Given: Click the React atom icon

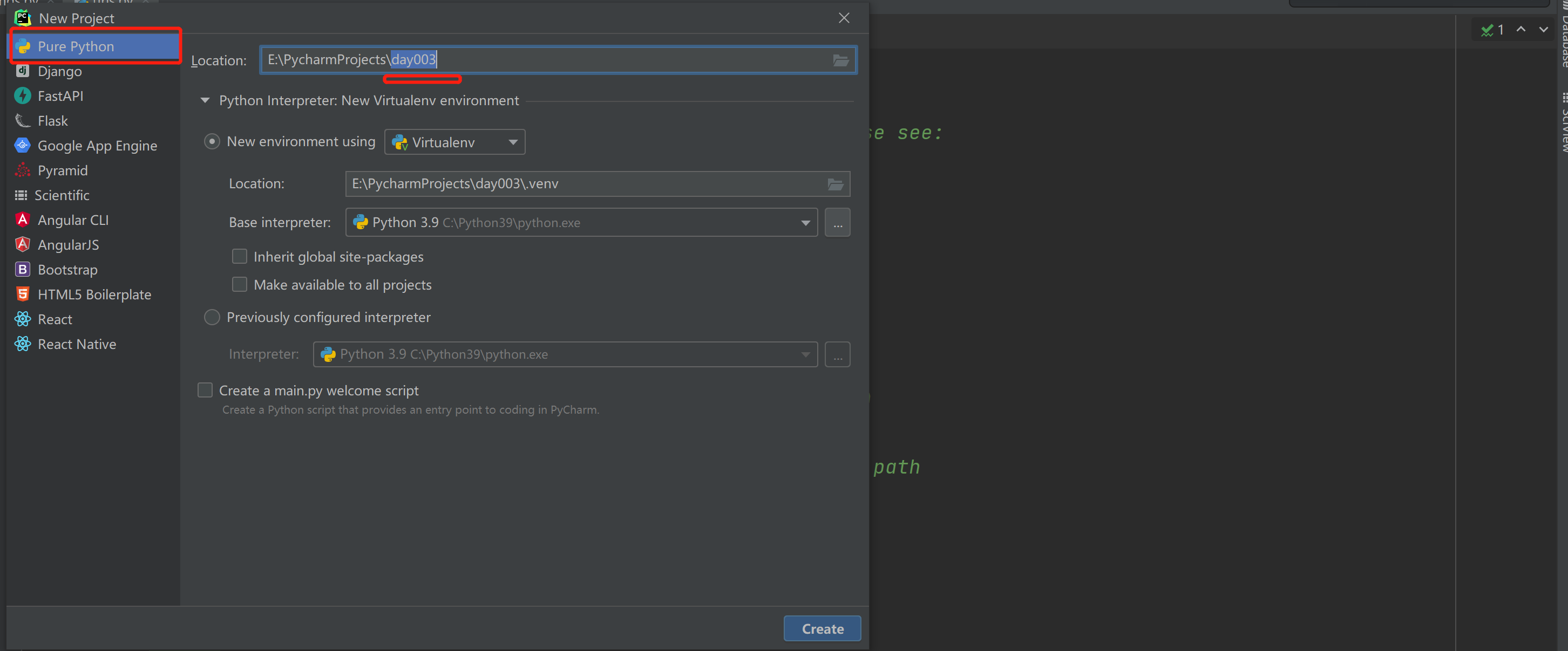Looking at the screenshot, I should pos(23,319).
